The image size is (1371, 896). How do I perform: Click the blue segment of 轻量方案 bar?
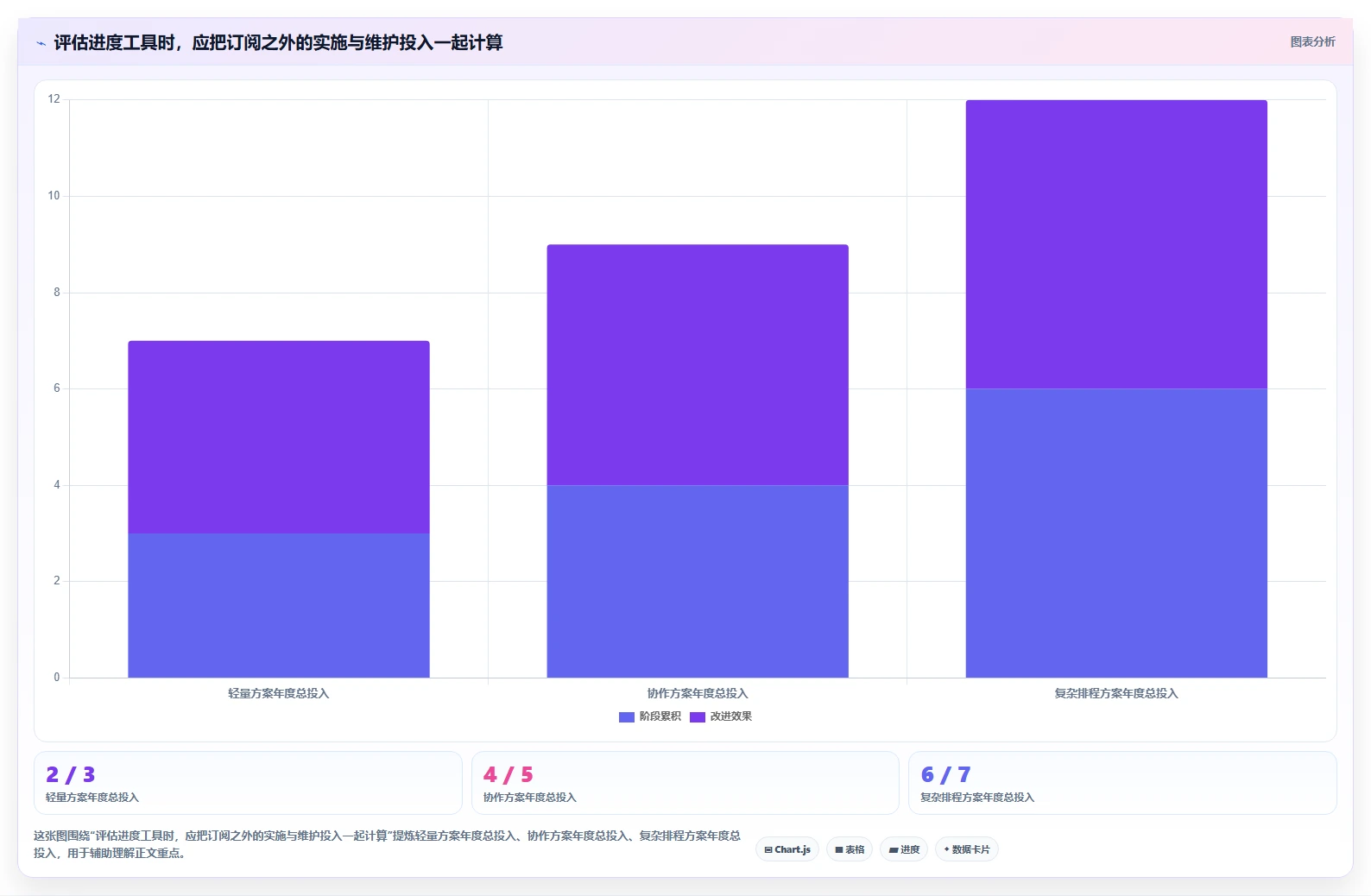279,605
